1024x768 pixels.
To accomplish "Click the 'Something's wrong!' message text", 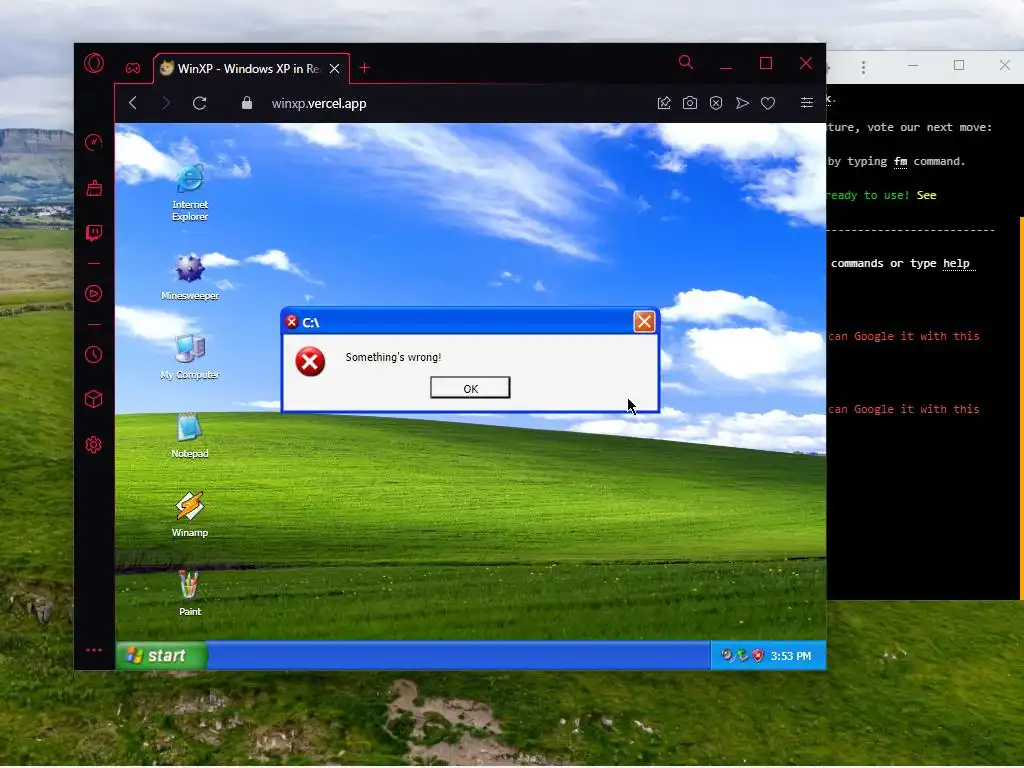I will tap(393, 357).
